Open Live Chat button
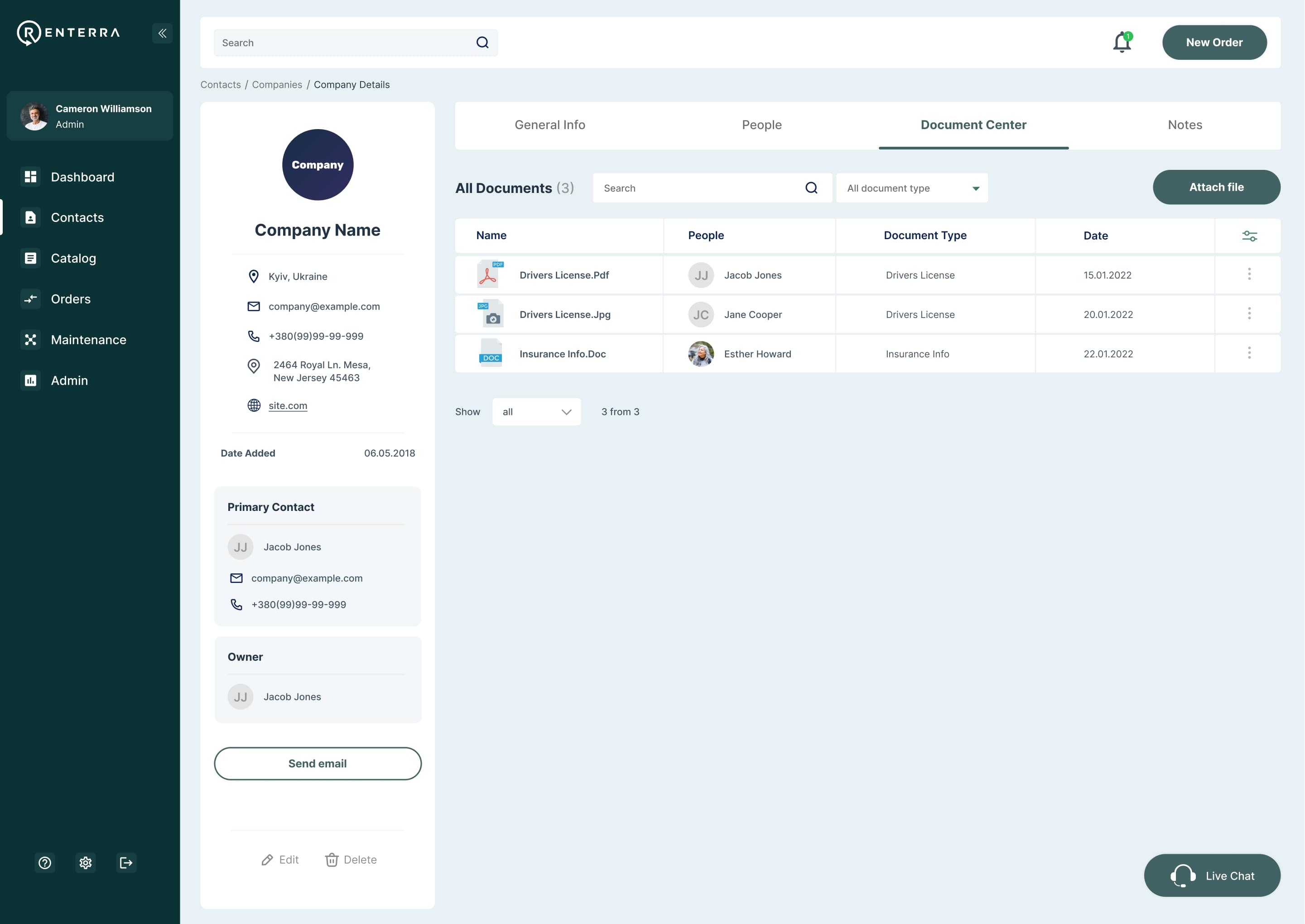 coord(1212,875)
